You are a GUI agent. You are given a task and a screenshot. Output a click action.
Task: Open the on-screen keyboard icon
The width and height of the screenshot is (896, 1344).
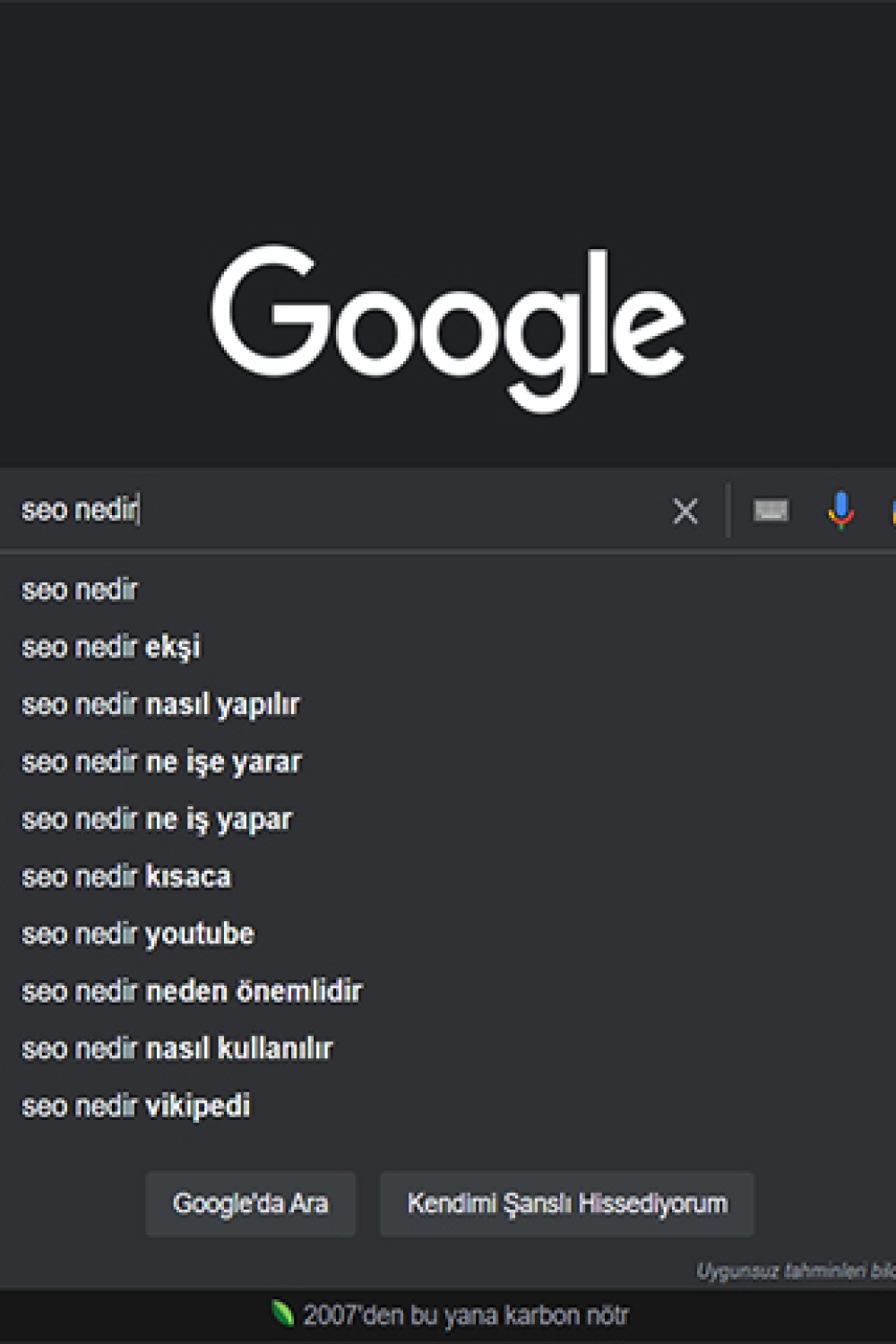[x=771, y=510]
